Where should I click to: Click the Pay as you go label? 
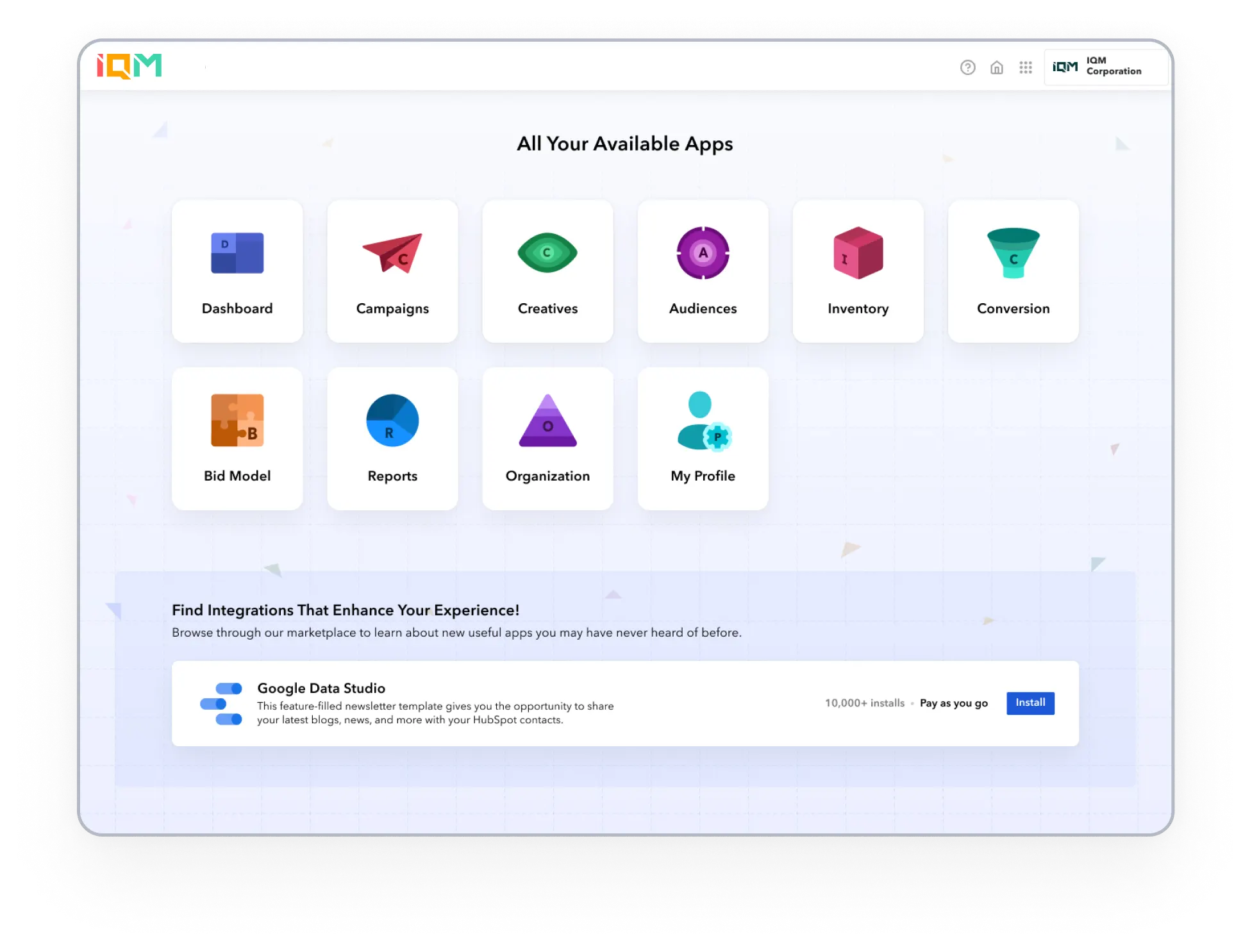click(x=953, y=703)
